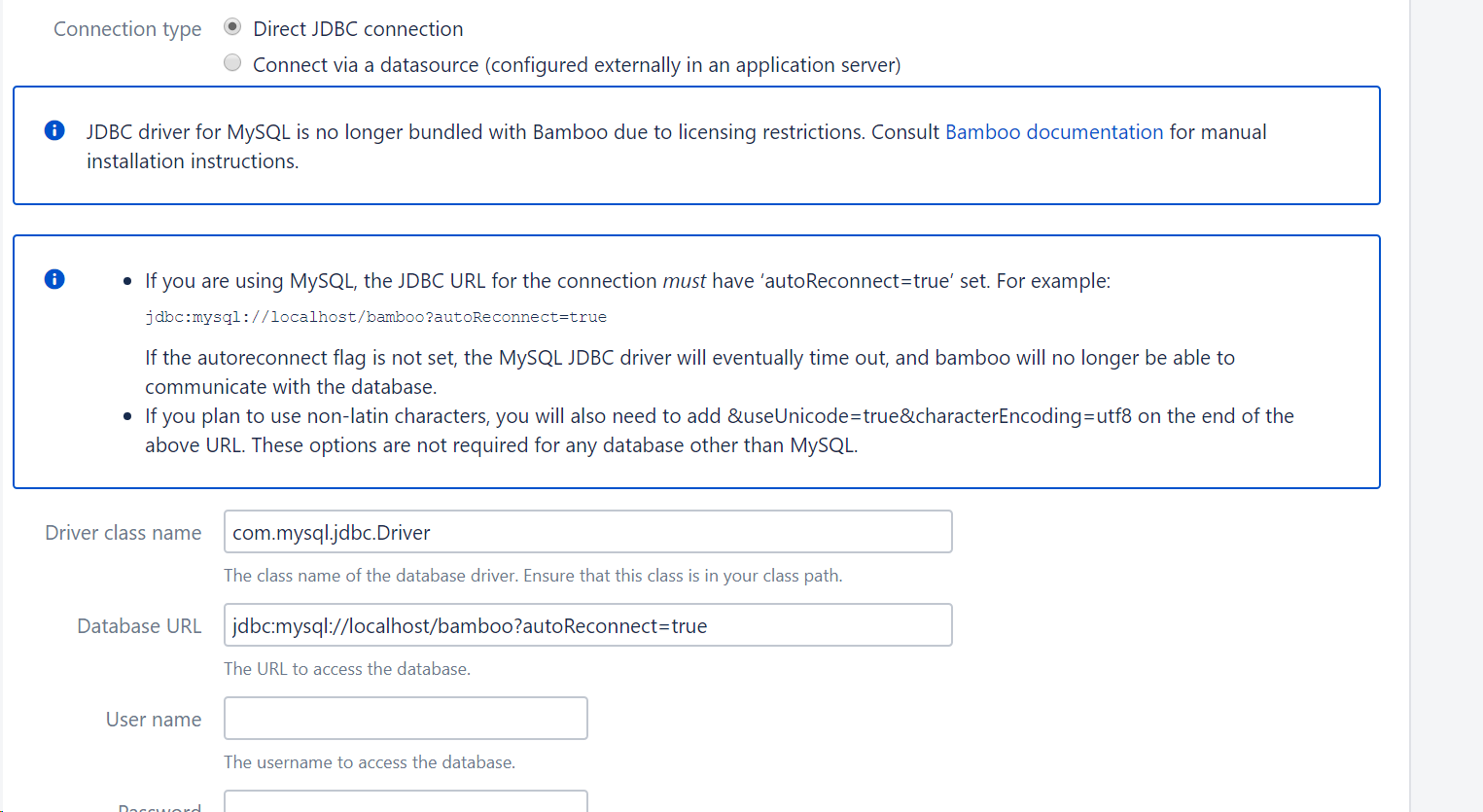Click the info icon beside the MySQL URL tips
Screen dimensions: 1483x812
[x=54, y=279]
